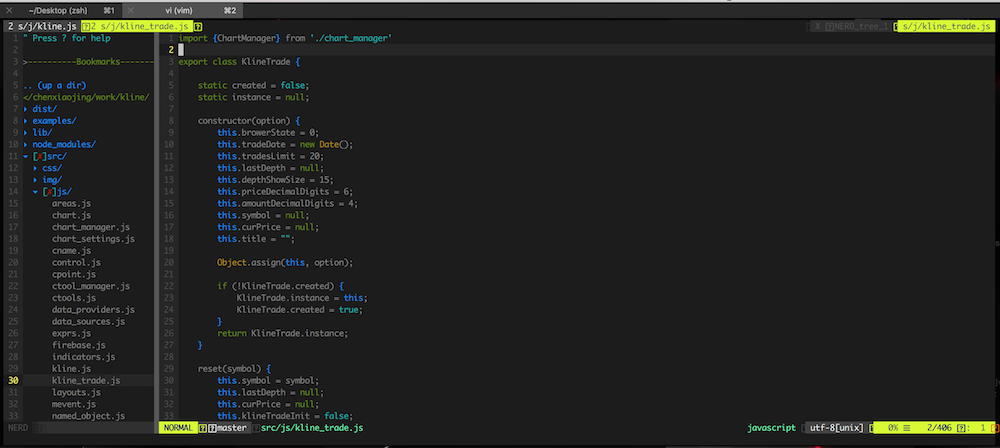Expand the examples/ folder arrow
The width and height of the screenshot is (1000, 448).
[26, 121]
